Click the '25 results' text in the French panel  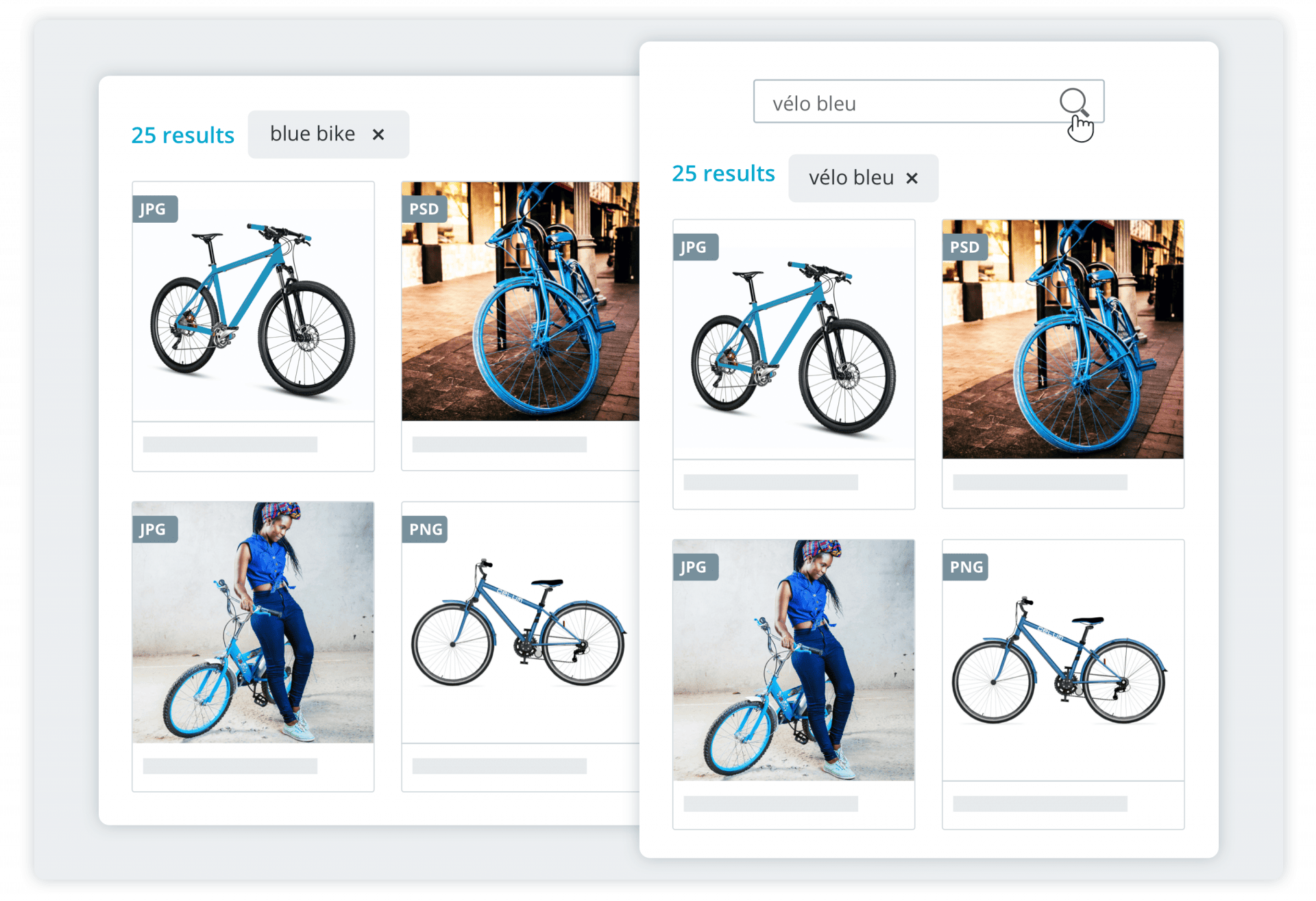pyautogui.click(x=723, y=173)
